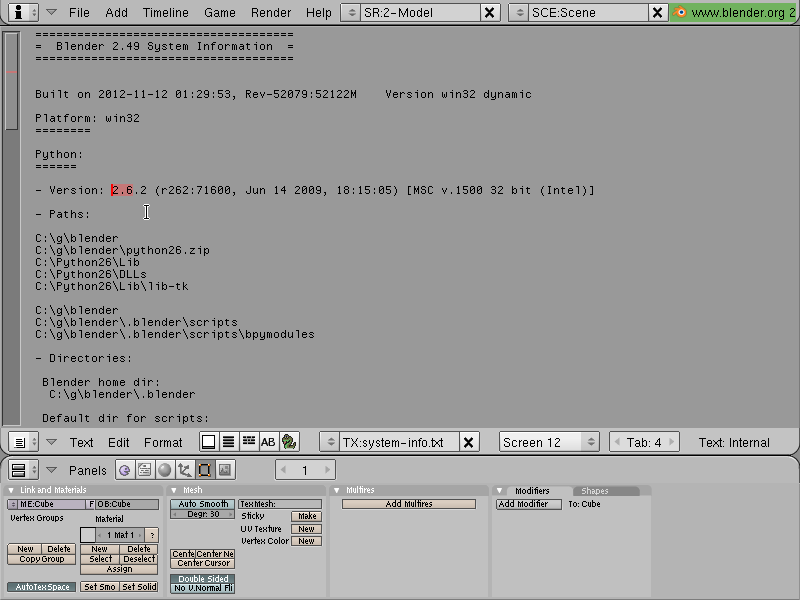Delete the Scene with X button

[x=658, y=12]
